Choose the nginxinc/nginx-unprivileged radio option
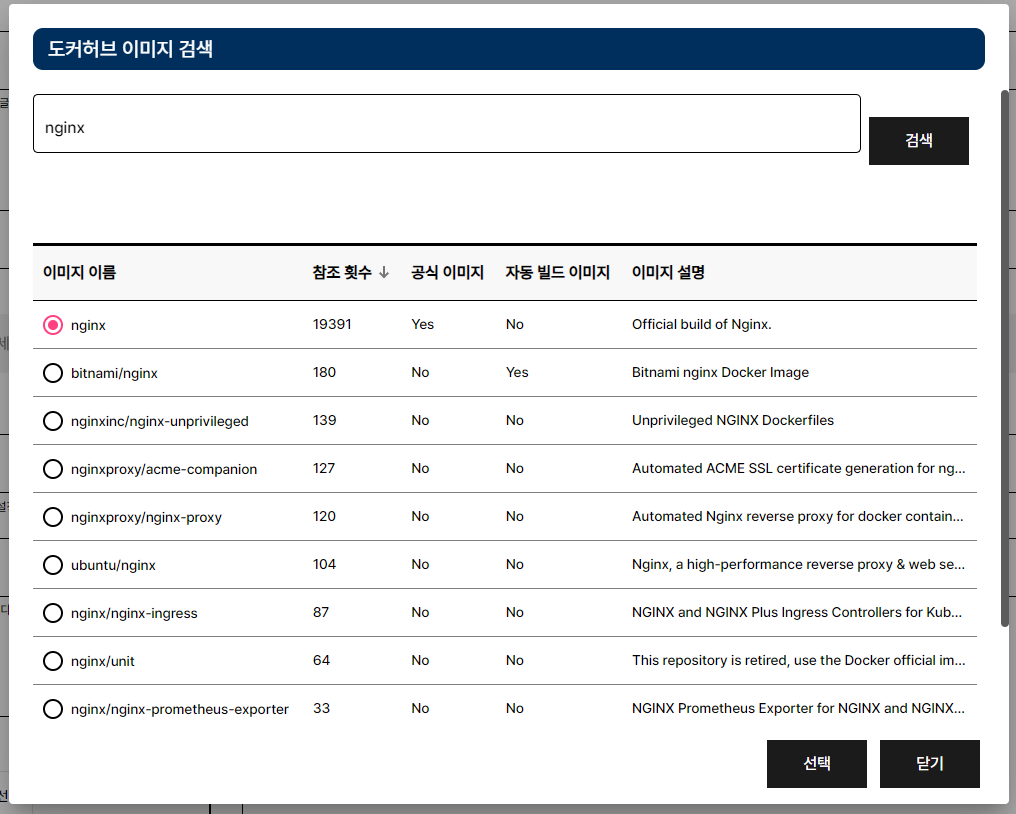The height and width of the screenshot is (814, 1016). (x=53, y=421)
